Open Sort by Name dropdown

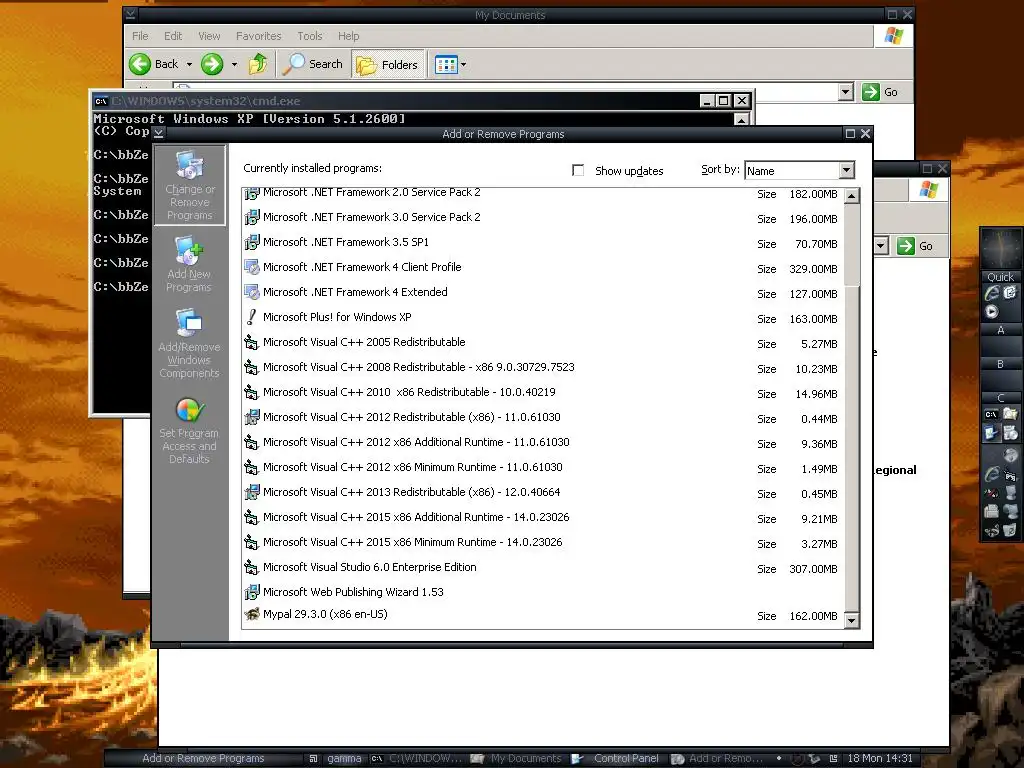[x=846, y=170]
